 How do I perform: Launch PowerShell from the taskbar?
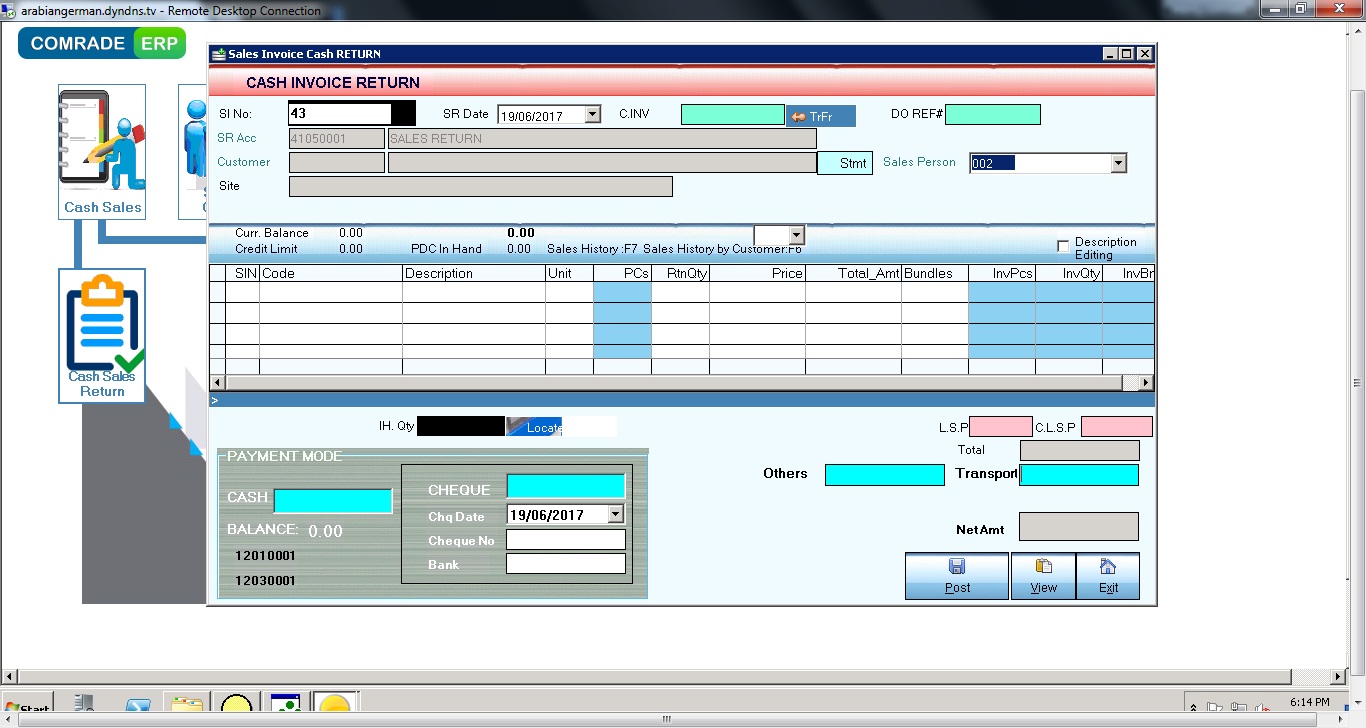pyautogui.click(x=137, y=705)
